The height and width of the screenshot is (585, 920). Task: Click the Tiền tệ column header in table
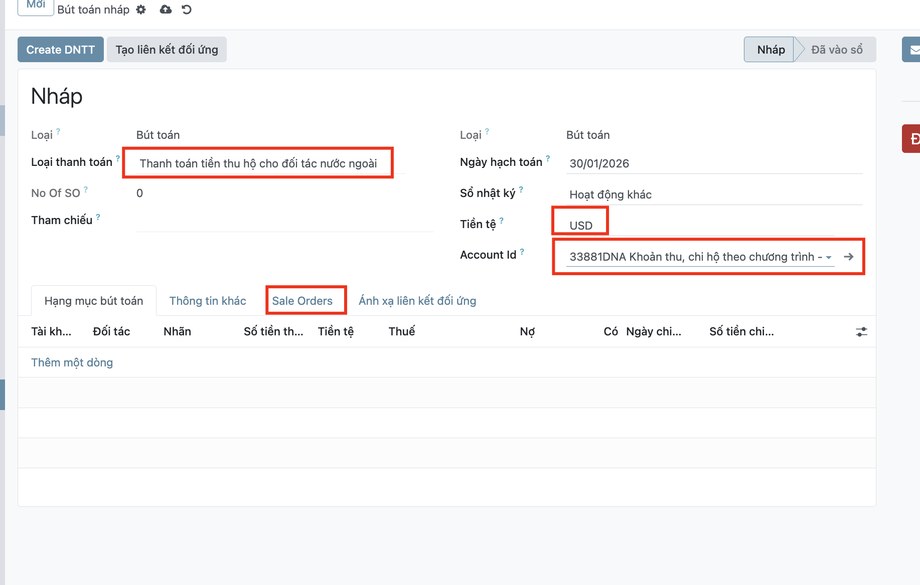coord(336,332)
